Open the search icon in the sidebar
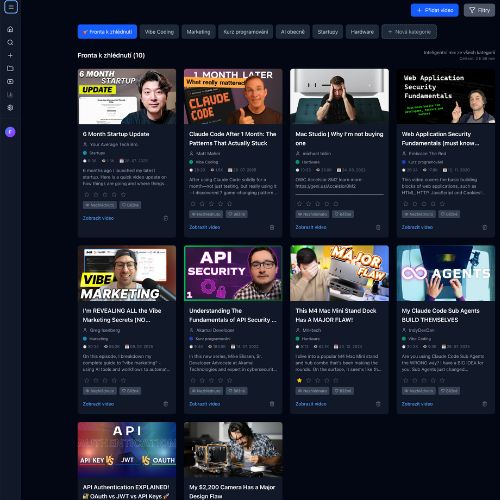500x500 pixels. click(10, 42)
